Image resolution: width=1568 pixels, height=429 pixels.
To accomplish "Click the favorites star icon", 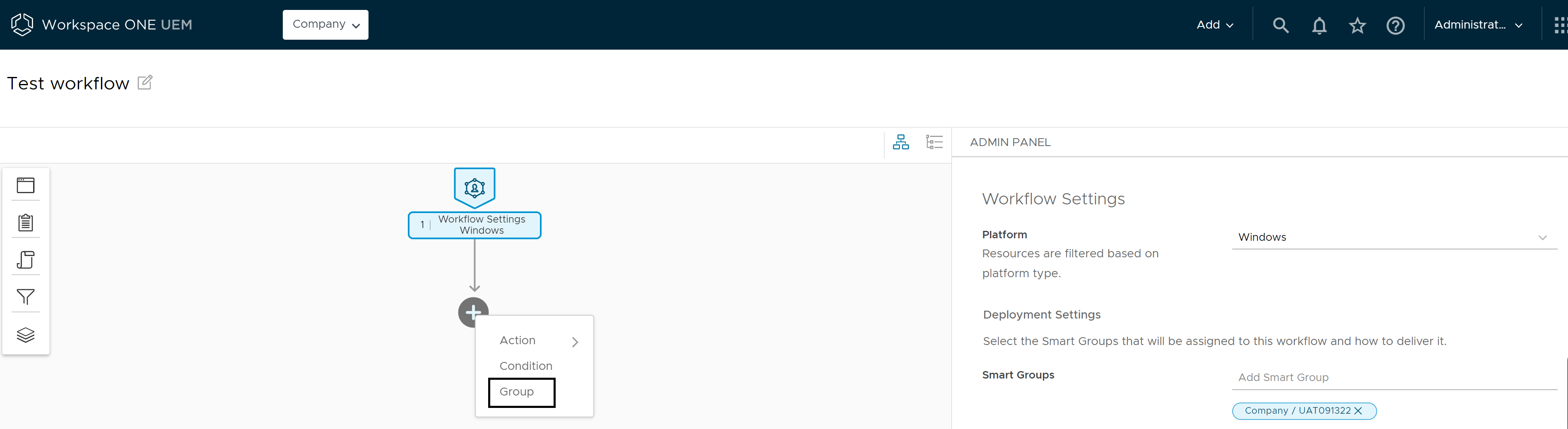I will click(1357, 26).
